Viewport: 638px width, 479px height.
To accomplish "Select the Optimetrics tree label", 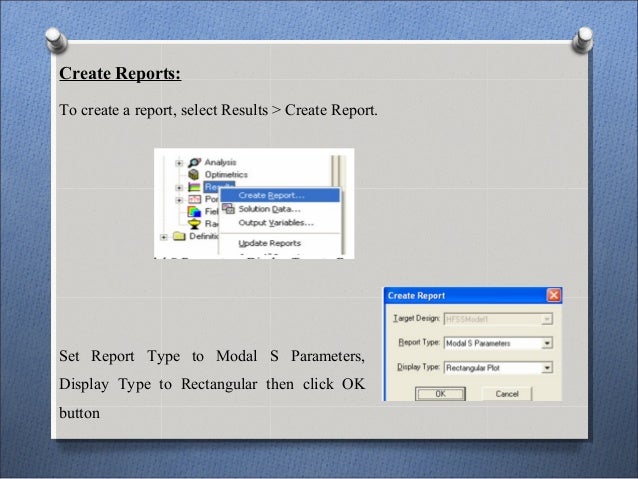I will [x=226, y=175].
